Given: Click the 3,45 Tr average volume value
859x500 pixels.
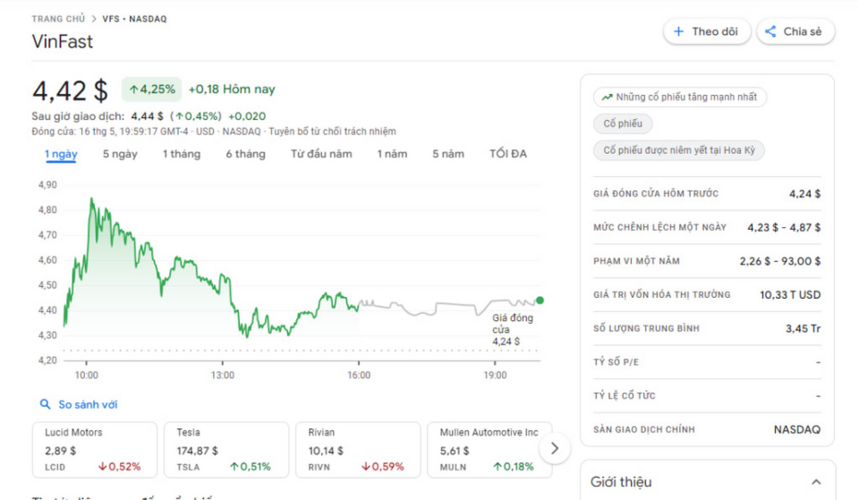Looking at the screenshot, I should coord(803,329).
